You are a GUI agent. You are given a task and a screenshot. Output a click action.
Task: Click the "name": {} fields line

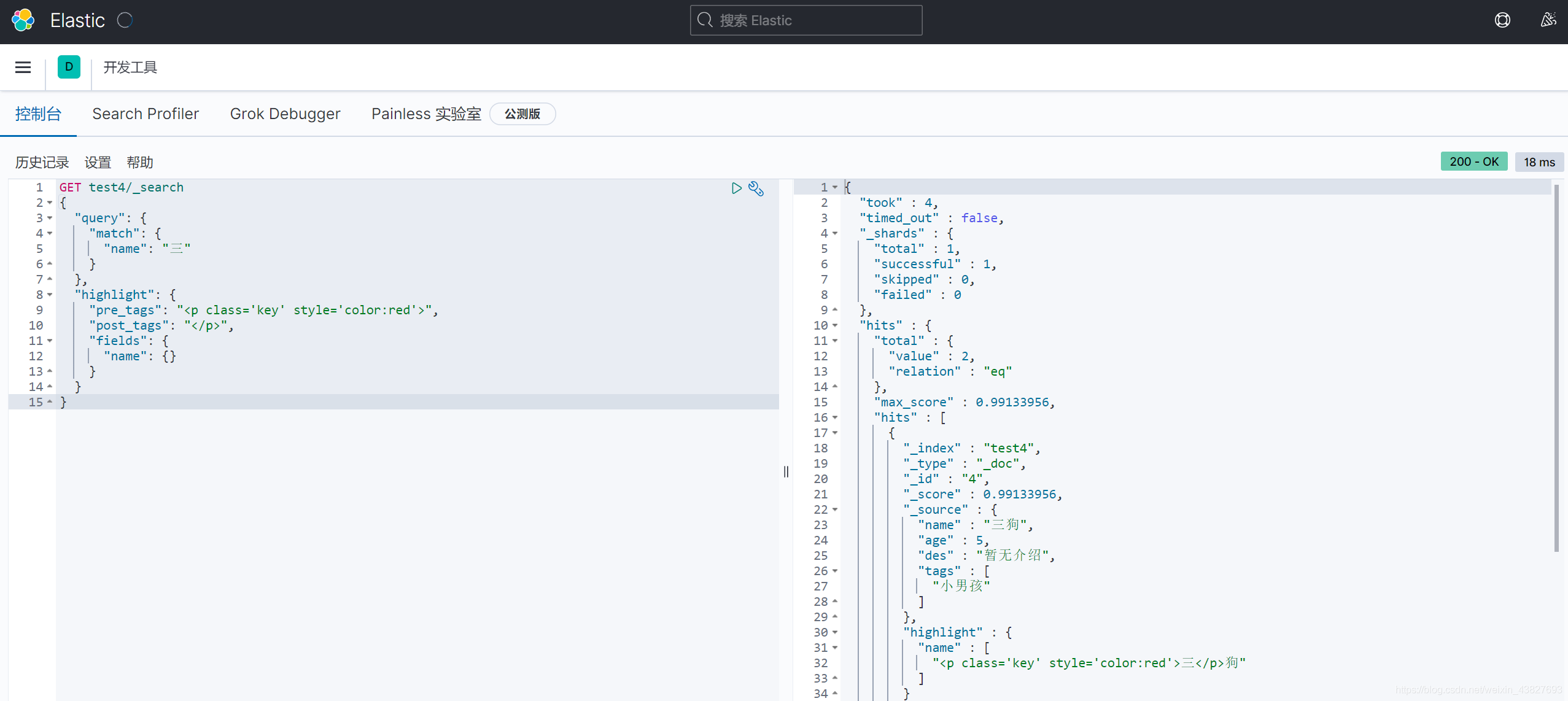coord(140,356)
